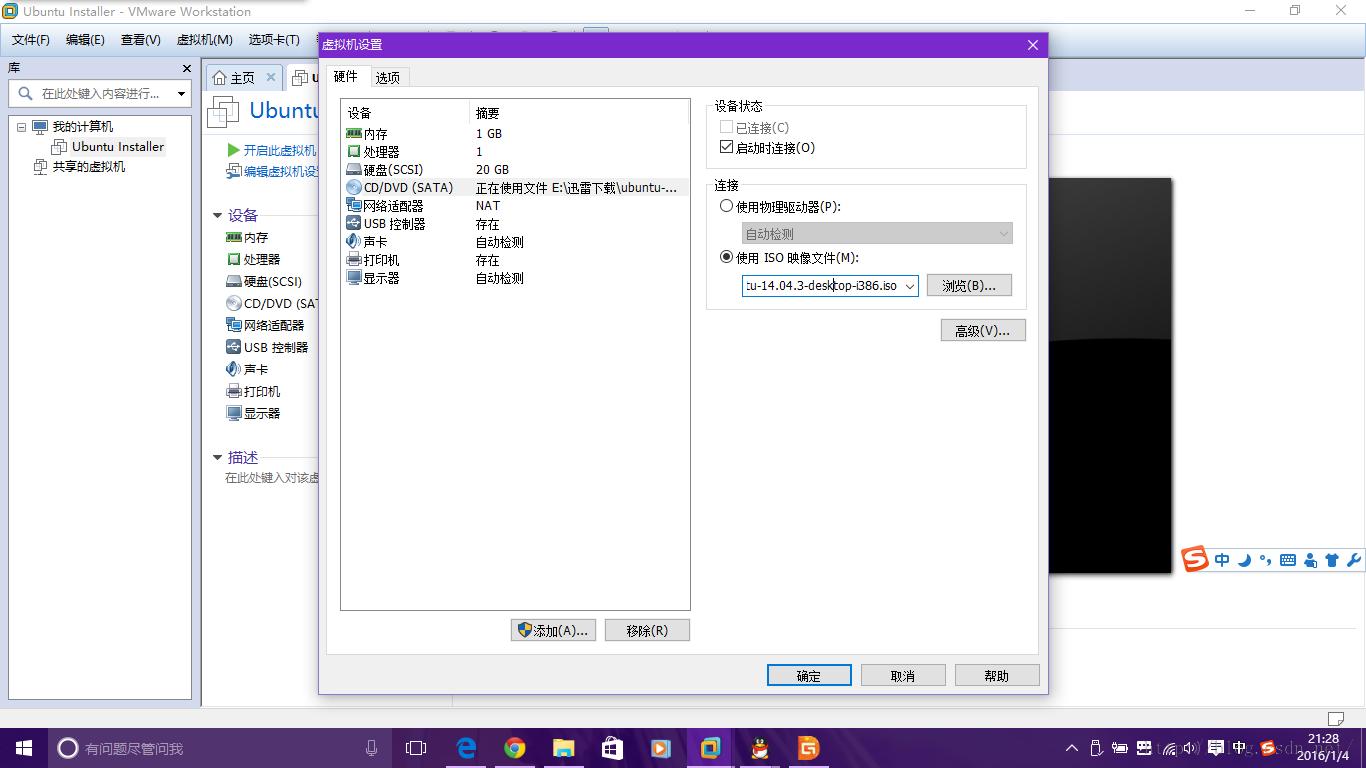Image resolution: width=1366 pixels, height=768 pixels.
Task: Click the 取消 cancel button
Action: point(903,675)
